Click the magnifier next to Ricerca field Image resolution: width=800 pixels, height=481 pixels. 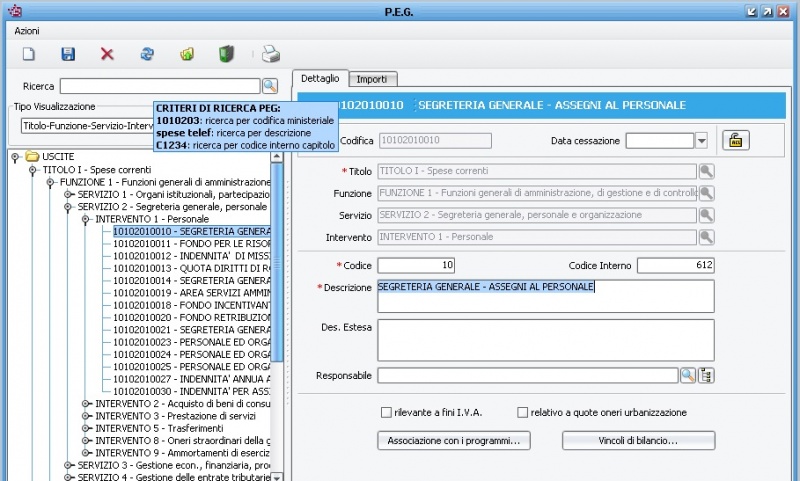tap(269, 87)
